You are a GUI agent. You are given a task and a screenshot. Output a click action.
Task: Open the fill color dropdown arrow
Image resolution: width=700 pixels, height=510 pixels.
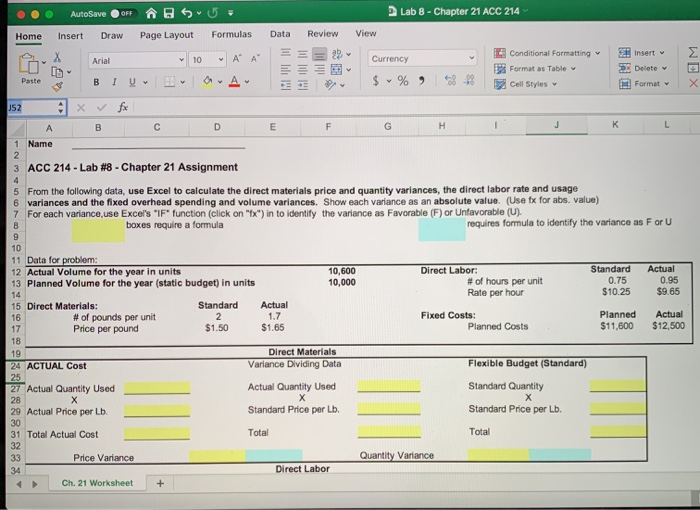[220, 82]
